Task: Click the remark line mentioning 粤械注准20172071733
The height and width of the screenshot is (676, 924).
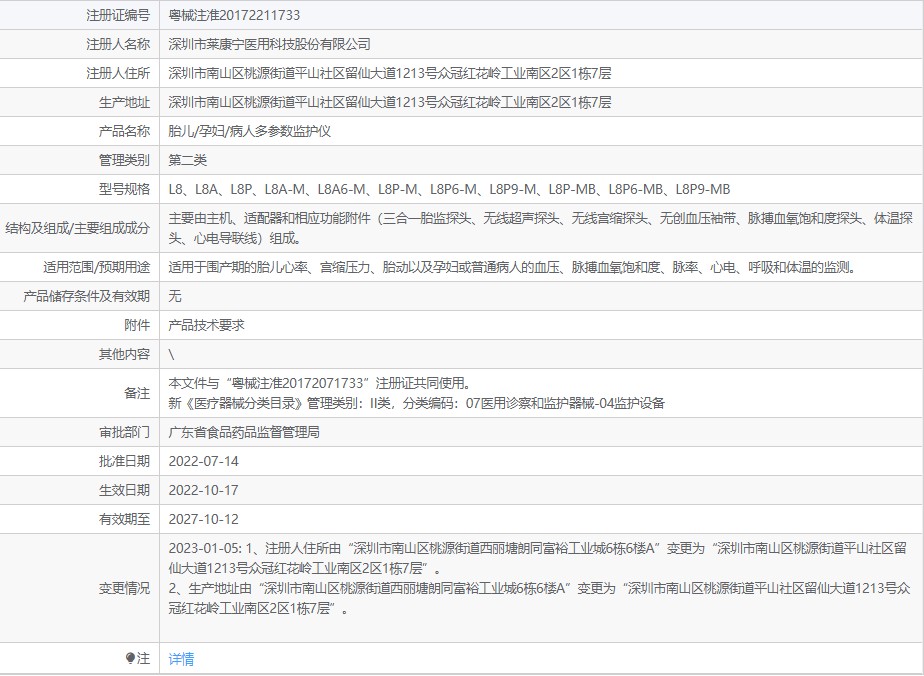Action: pyautogui.click(x=321, y=383)
